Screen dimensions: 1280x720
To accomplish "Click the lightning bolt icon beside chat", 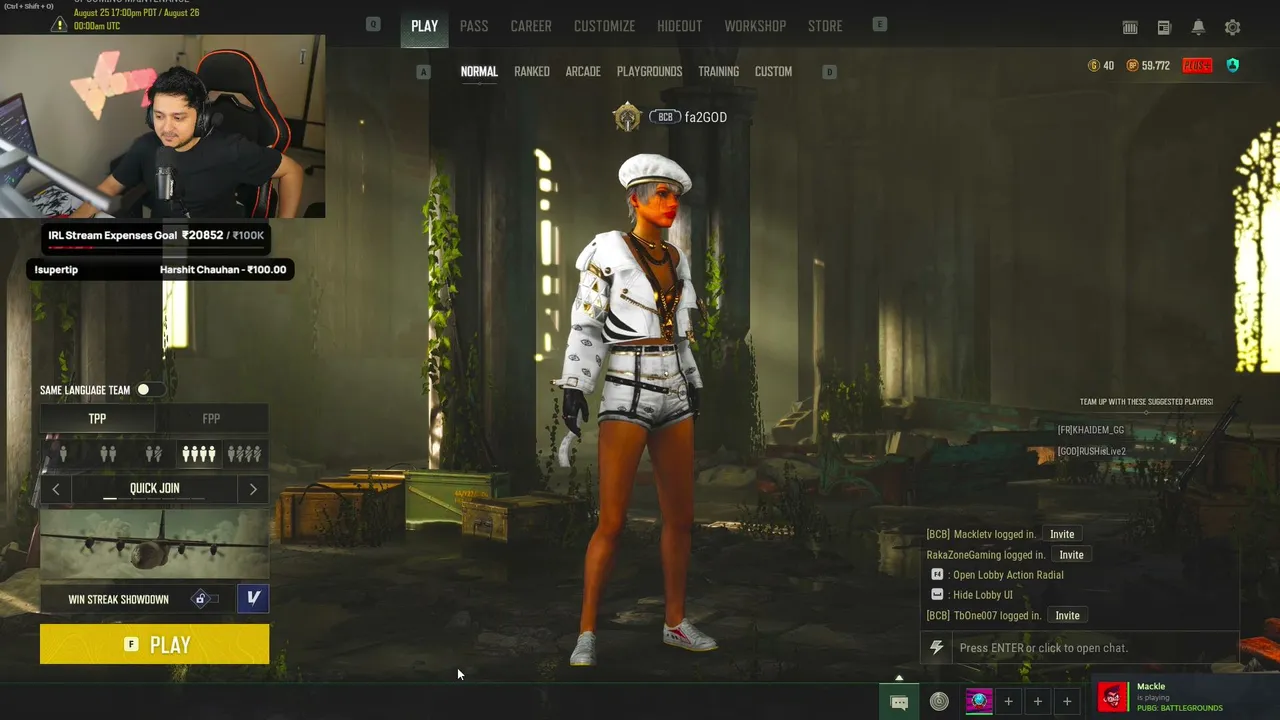I will [936, 648].
